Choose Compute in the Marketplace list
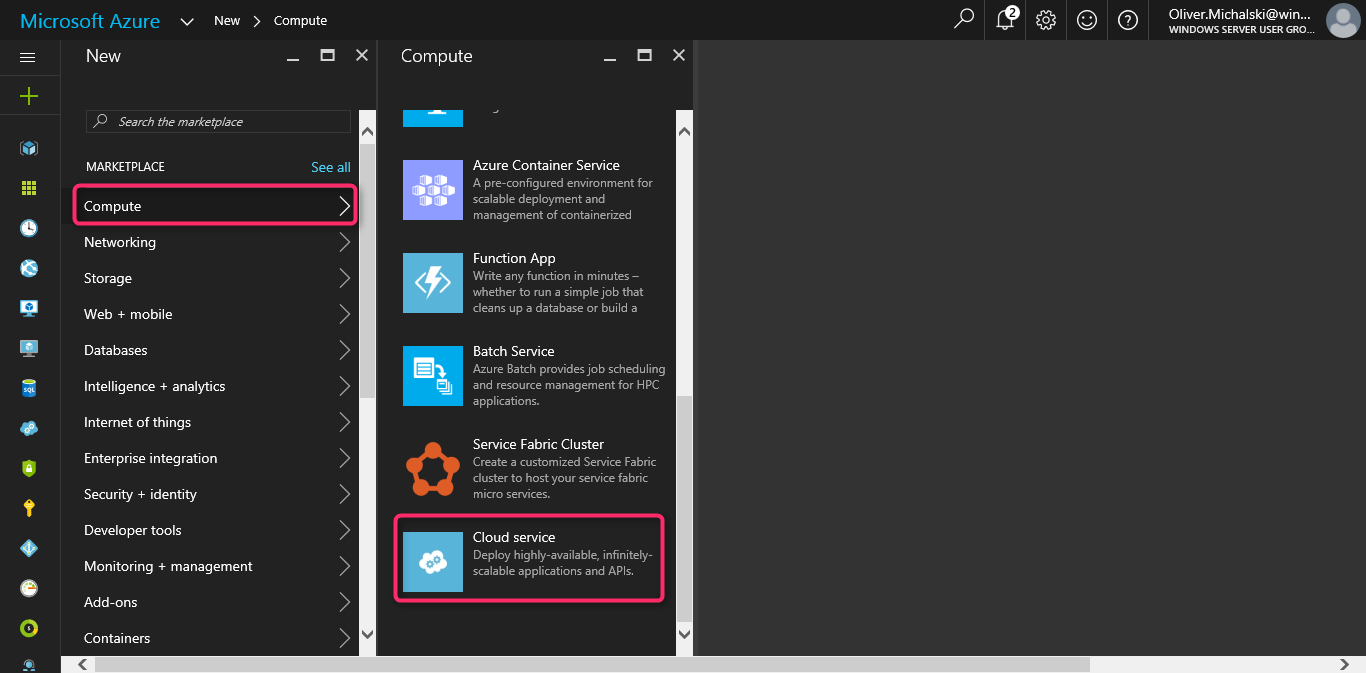Screen dimensions: 1366x673 [216, 206]
